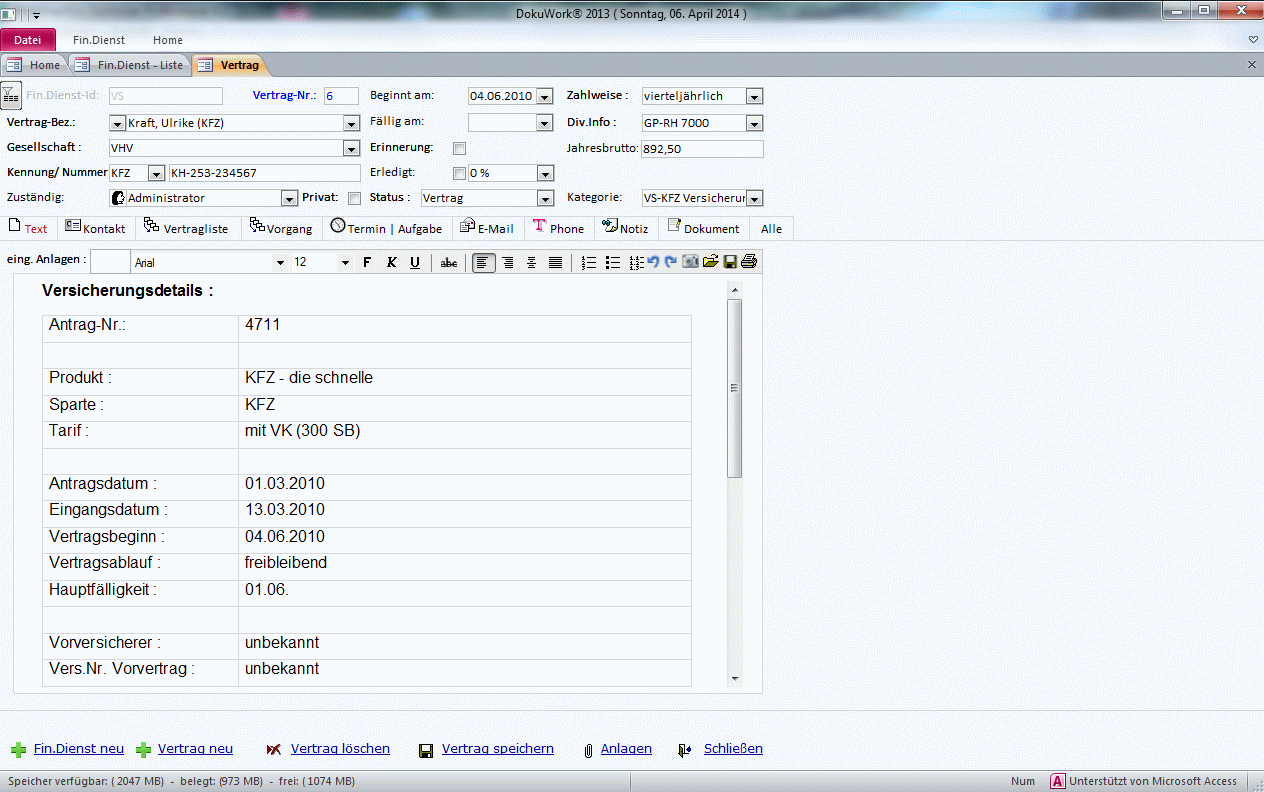1264x792 pixels.
Task: Click the Vertrag löschen link
Action: click(x=340, y=749)
